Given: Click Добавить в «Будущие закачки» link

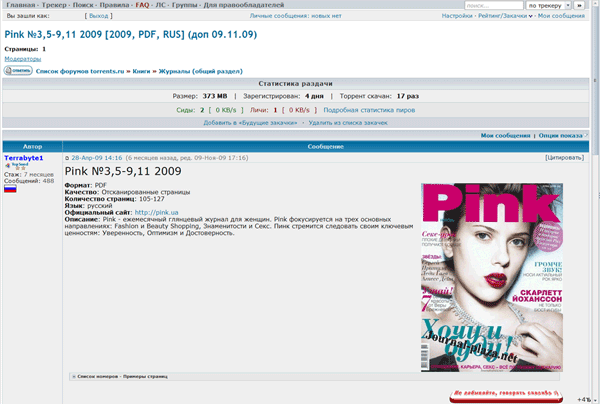Looking at the screenshot, I should [x=250, y=123].
